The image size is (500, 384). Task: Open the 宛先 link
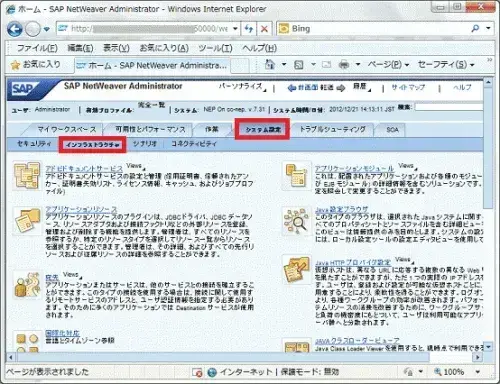point(52,277)
